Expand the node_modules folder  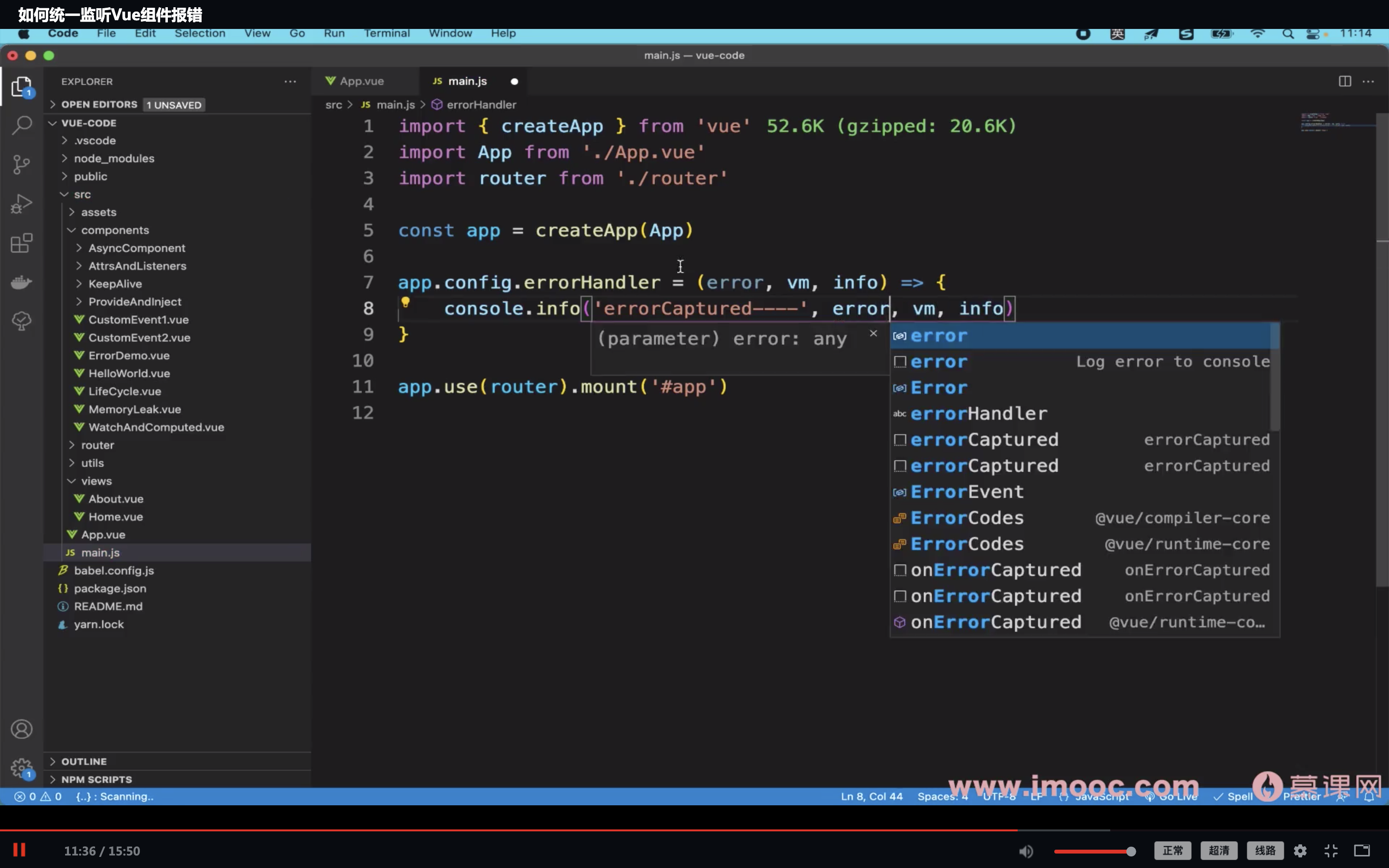[114, 159]
